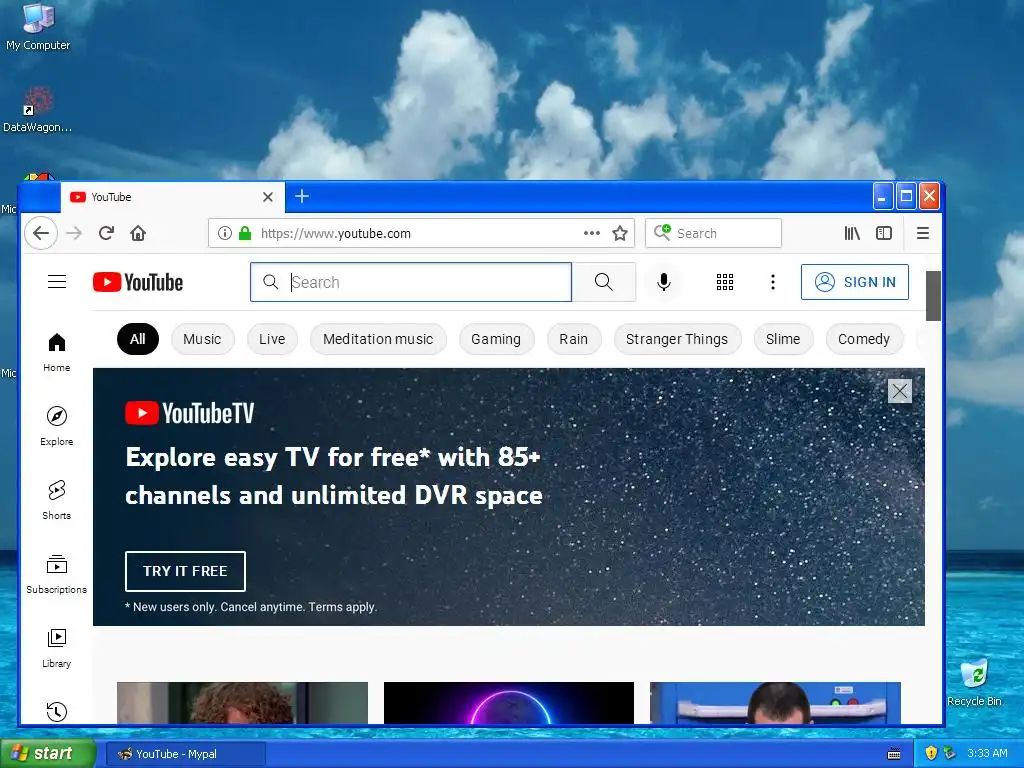Select the Music filter chip

[202, 339]
